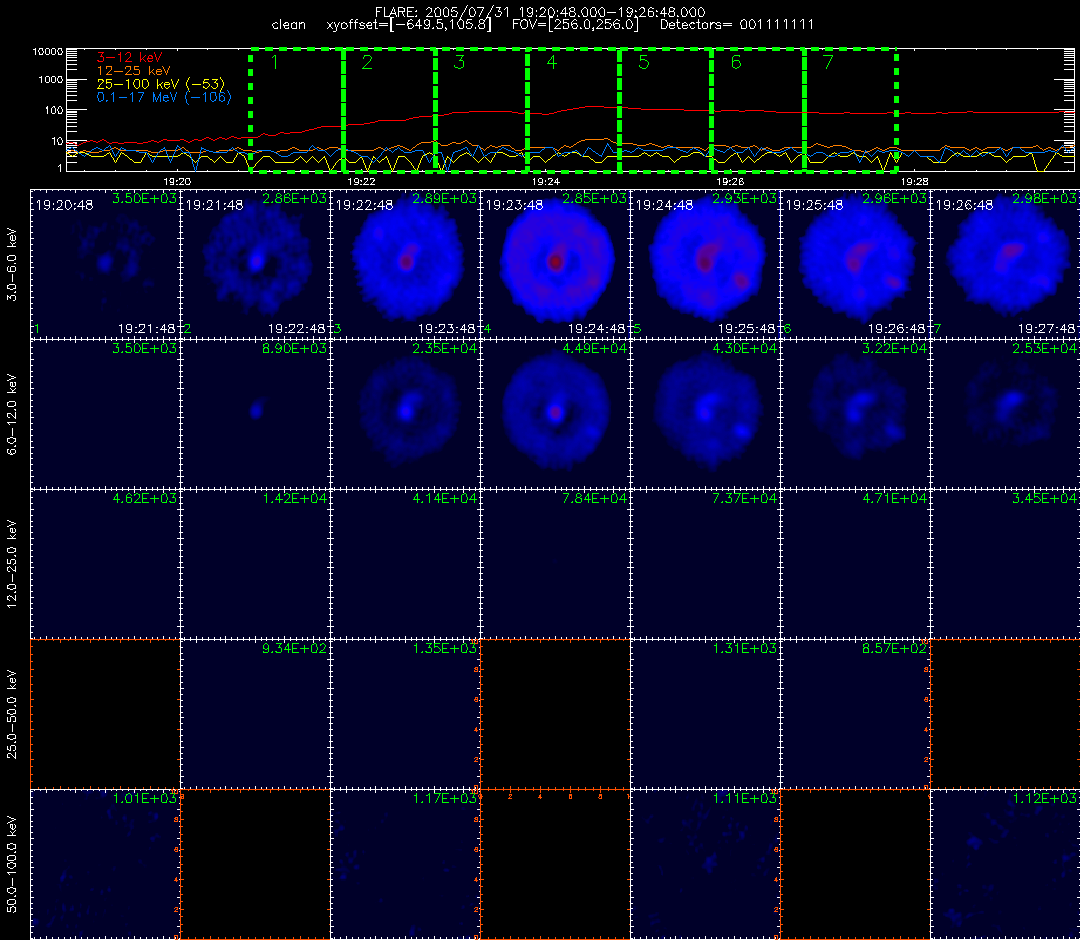The image size is (1080, 940).
Task: Click the '10000' count-rate axis label
Action: (x=48, y=52)
